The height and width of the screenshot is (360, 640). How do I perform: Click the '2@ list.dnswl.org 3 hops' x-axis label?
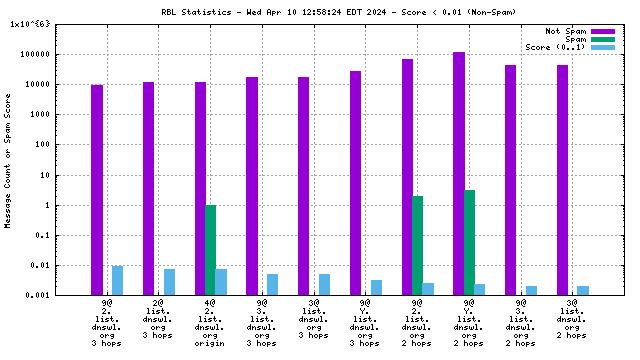tap(158, 319)
